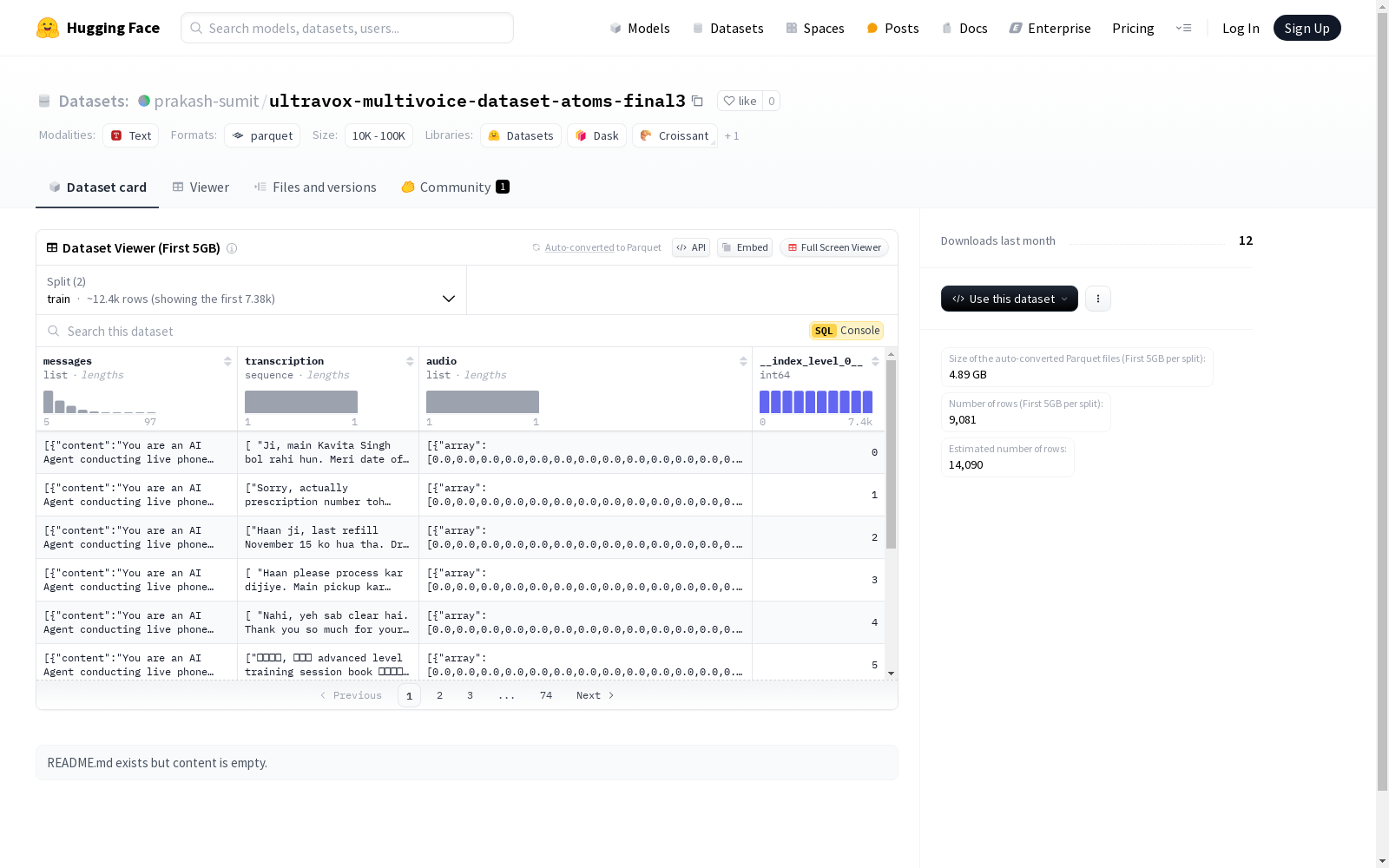Open the API button in the viewer
Image resolution: width=1389 pixels, height=868 pixels.
(691, 247)
